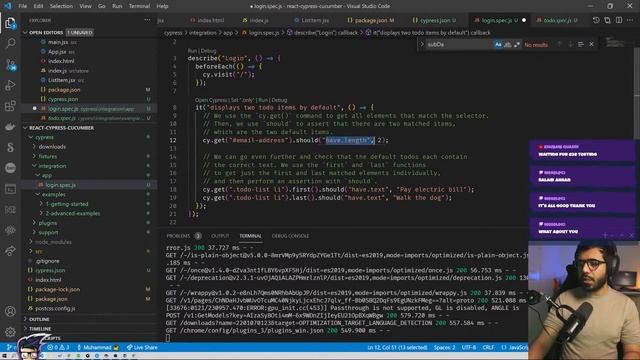This screenshot has height=360, width=640.
Task: Click the Windows Start button
Action: [x=5, y=356]
